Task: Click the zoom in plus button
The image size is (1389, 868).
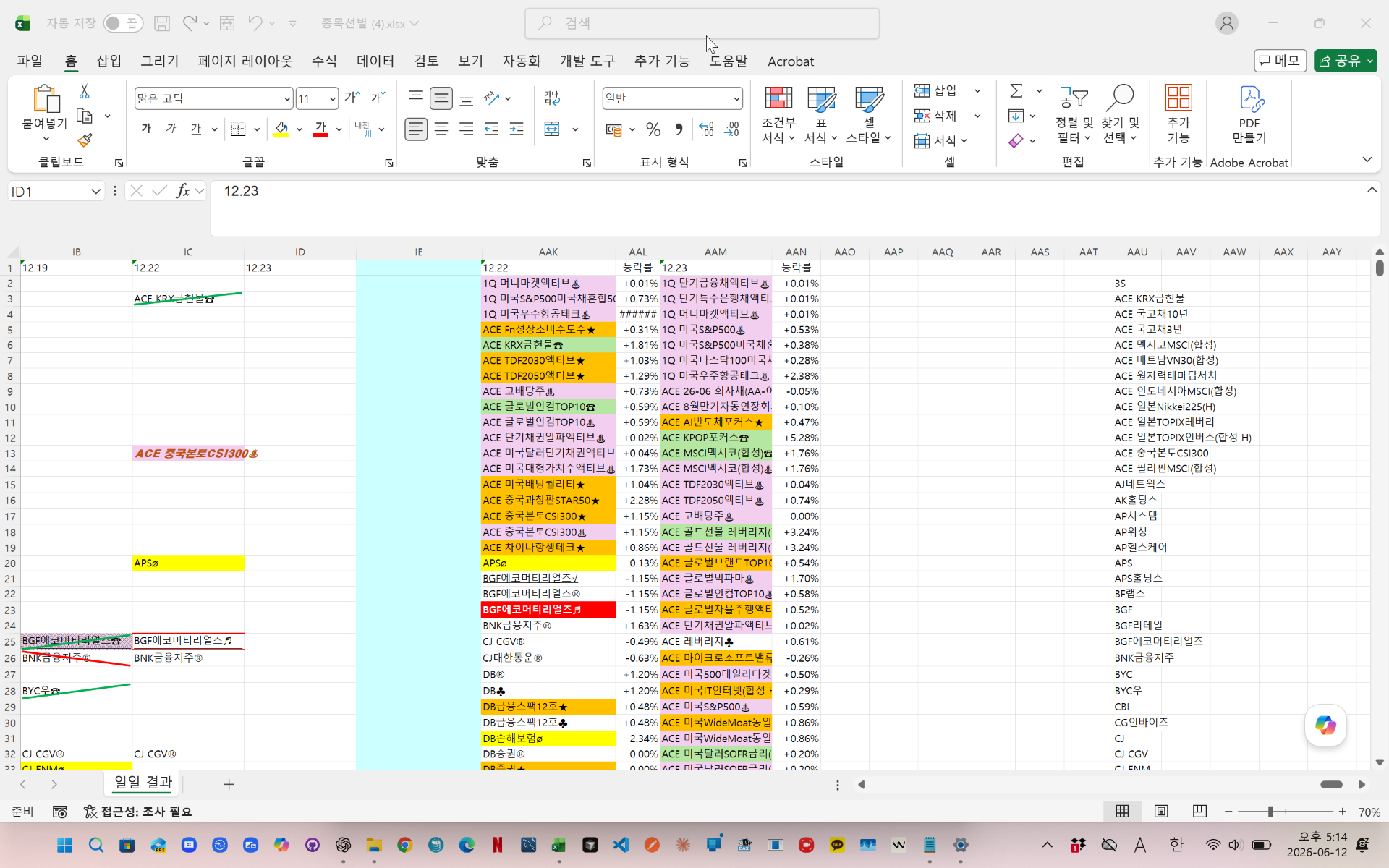Action: [1343, 812]
